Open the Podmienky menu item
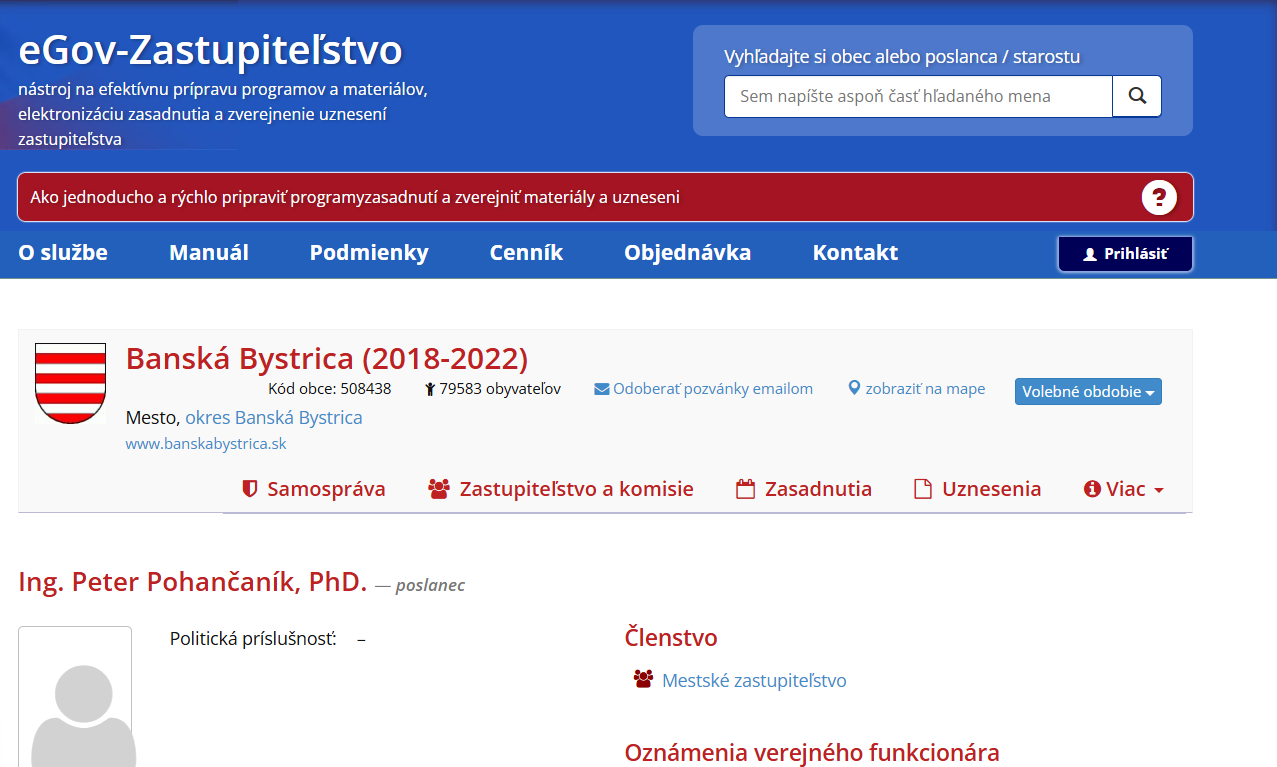 pos(369,253)
